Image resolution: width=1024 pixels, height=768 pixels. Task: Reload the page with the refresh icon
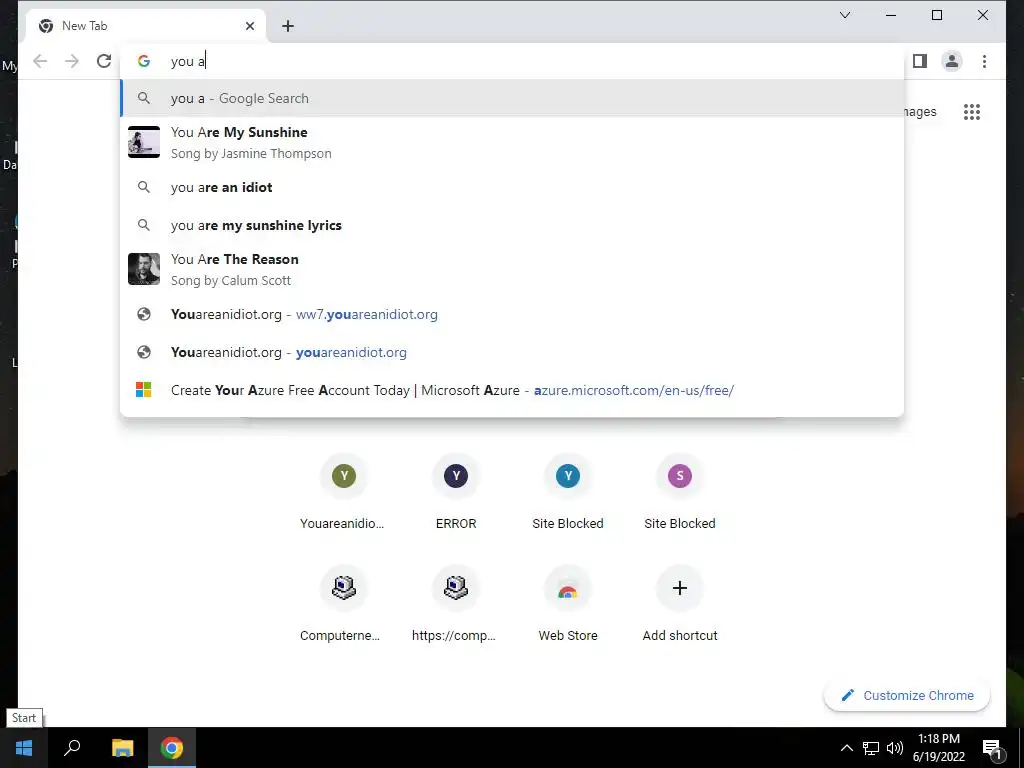click(104, 61)
